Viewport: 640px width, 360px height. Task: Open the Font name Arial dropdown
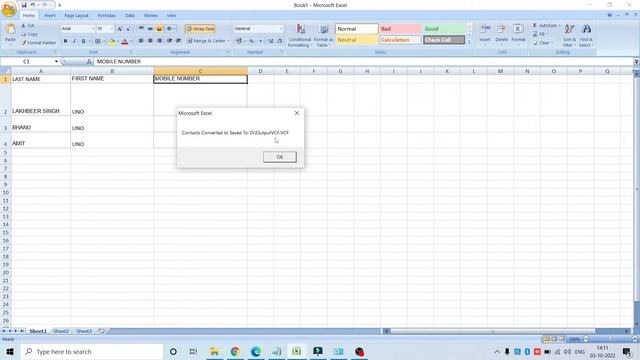coord(93,29)
